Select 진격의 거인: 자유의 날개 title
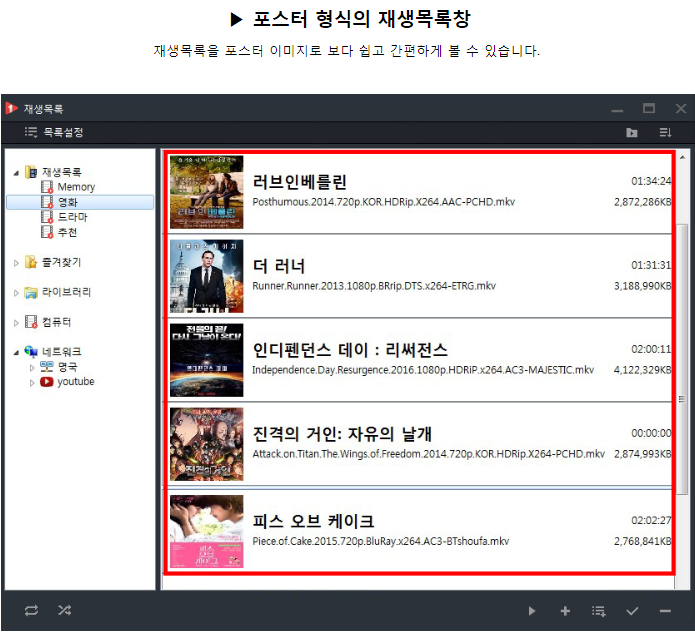 point(342,434)
